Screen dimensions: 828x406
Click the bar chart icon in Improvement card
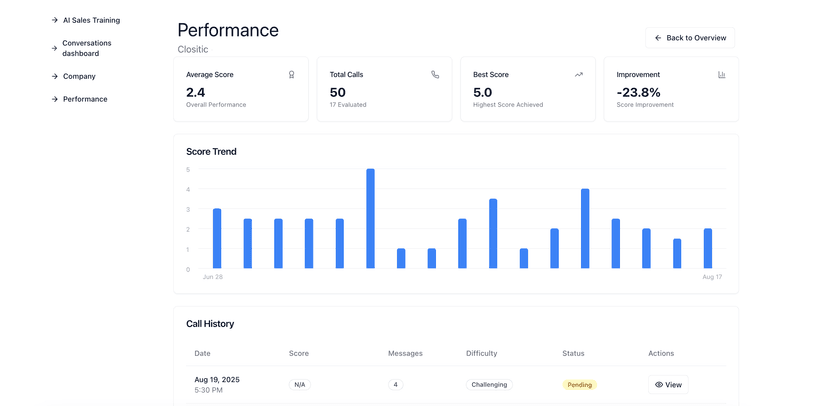pyautogui.click(x=721, y=75)
